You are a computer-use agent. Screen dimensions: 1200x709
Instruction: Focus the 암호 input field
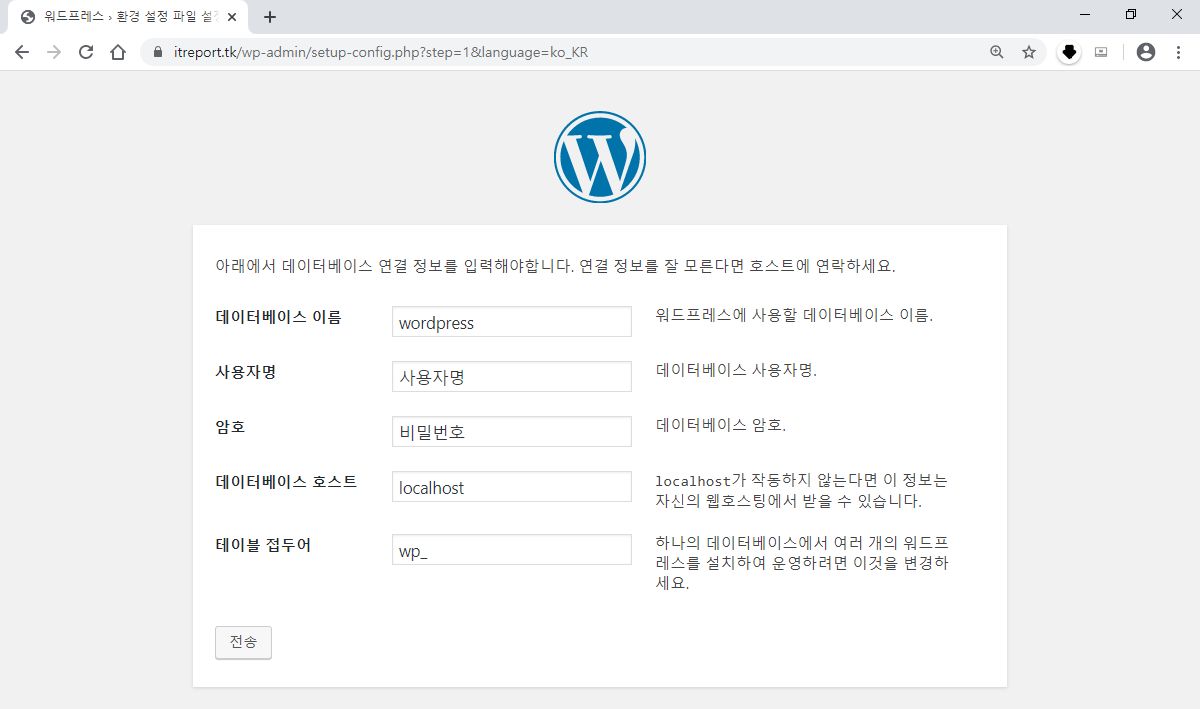tap(512, 432)
